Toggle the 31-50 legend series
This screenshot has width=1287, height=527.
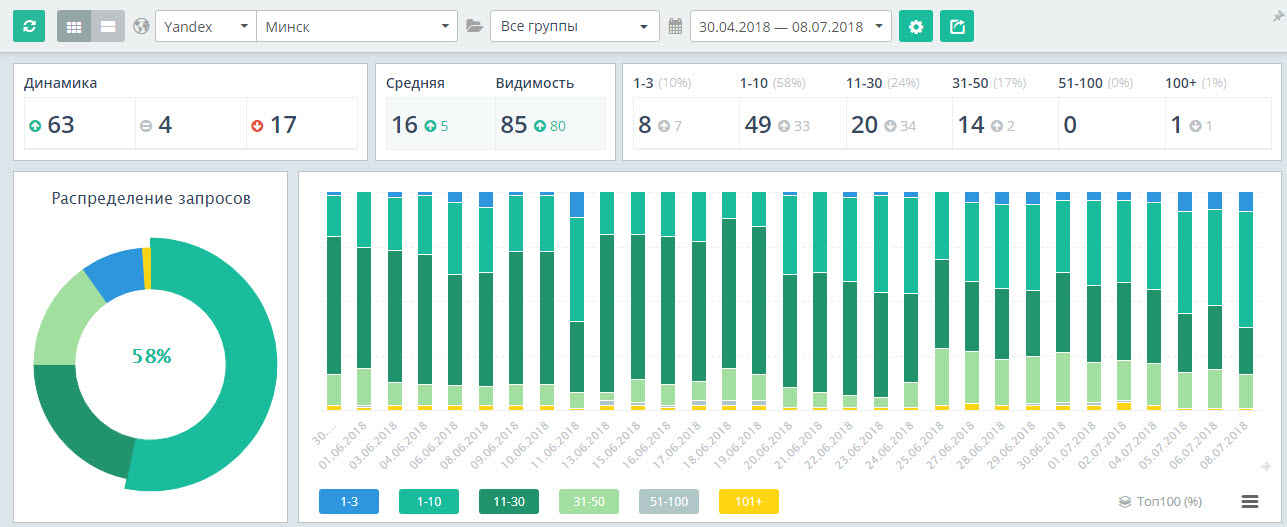click(588, 501)
